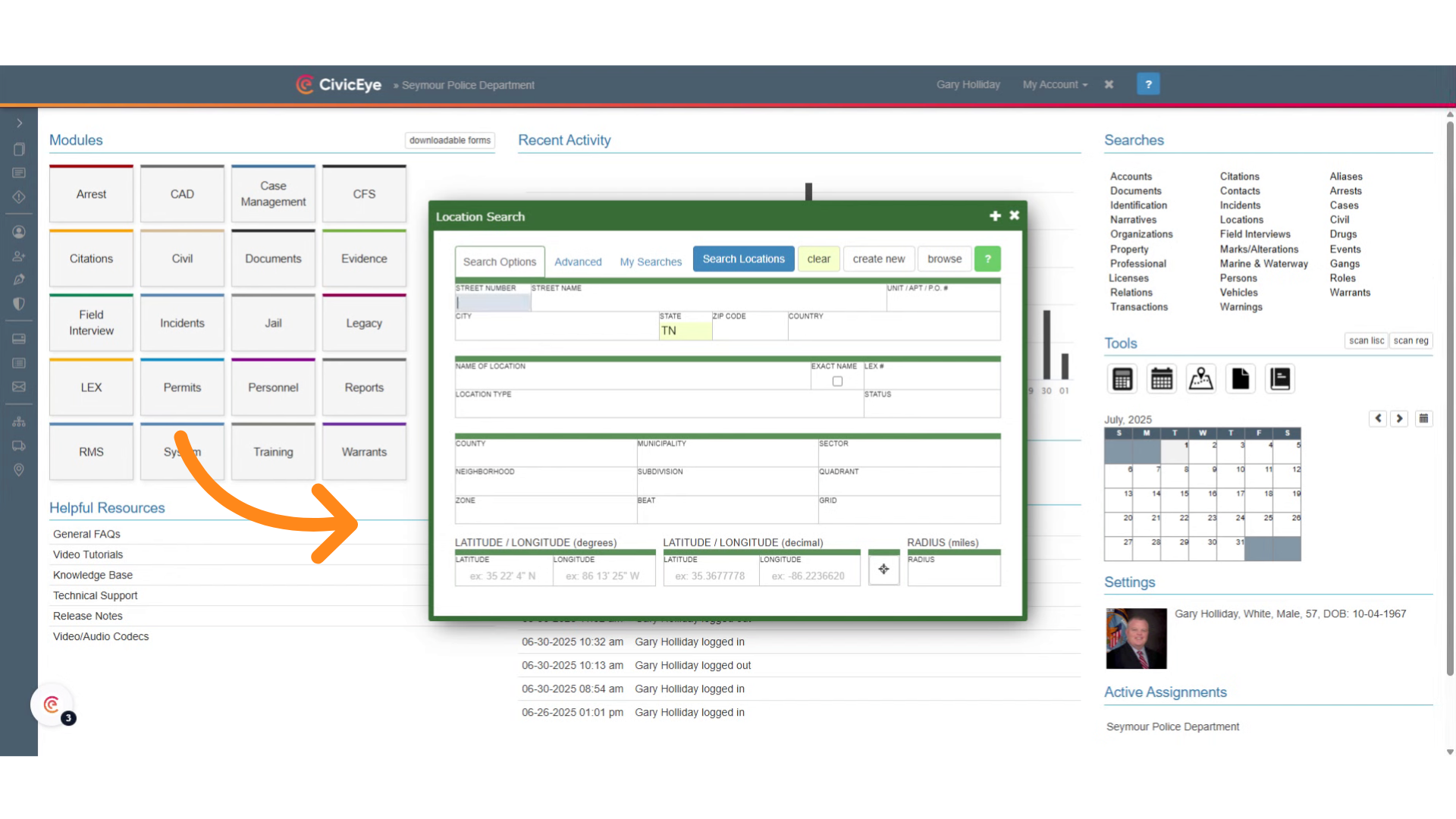This screenshot has width=1456, height=819.
Task: Open the My Searches tab
Action: [x=651, y=262]
